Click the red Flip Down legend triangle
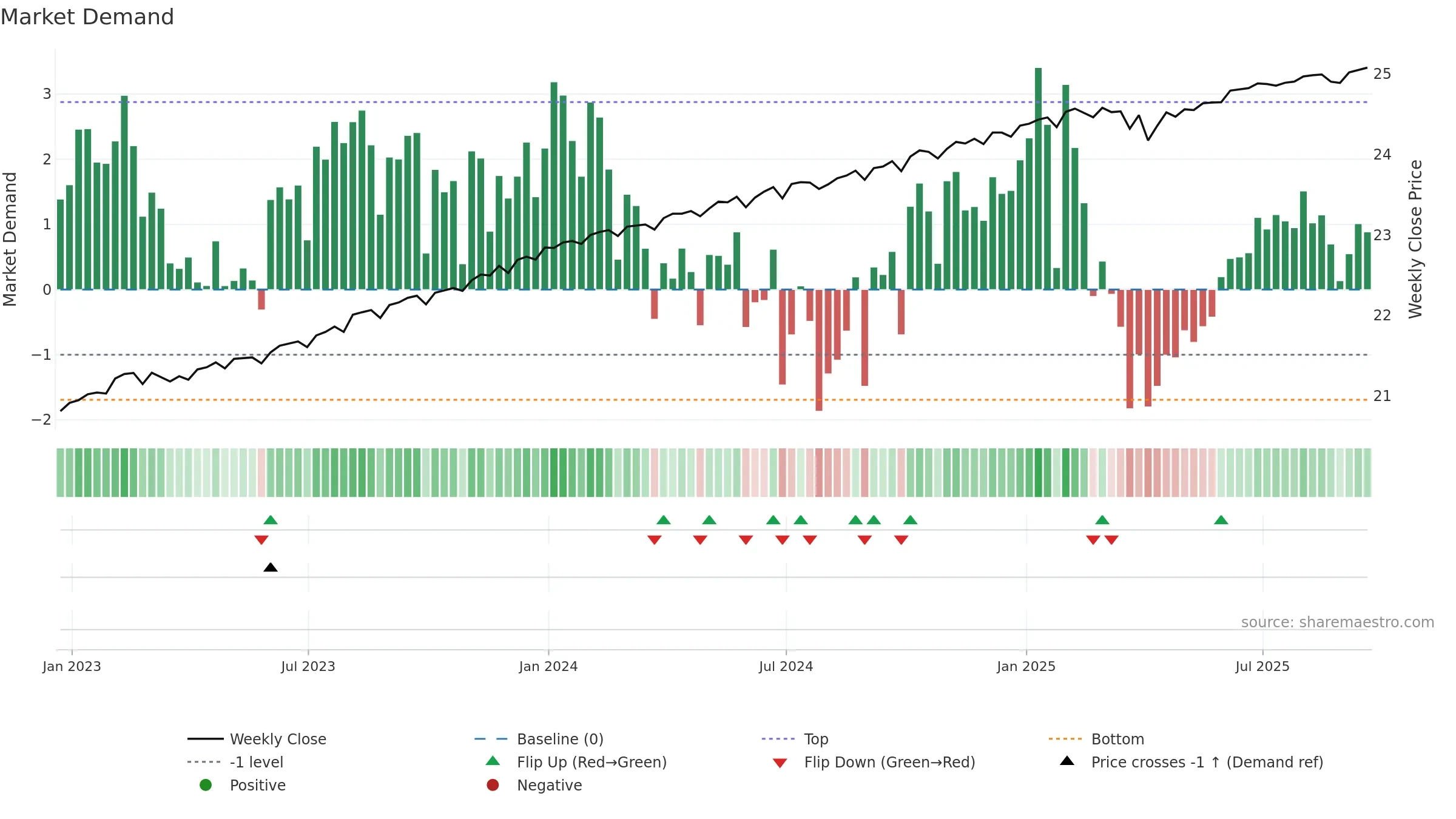The width and height of the screenshot is (1456, 819). [780, 763]
